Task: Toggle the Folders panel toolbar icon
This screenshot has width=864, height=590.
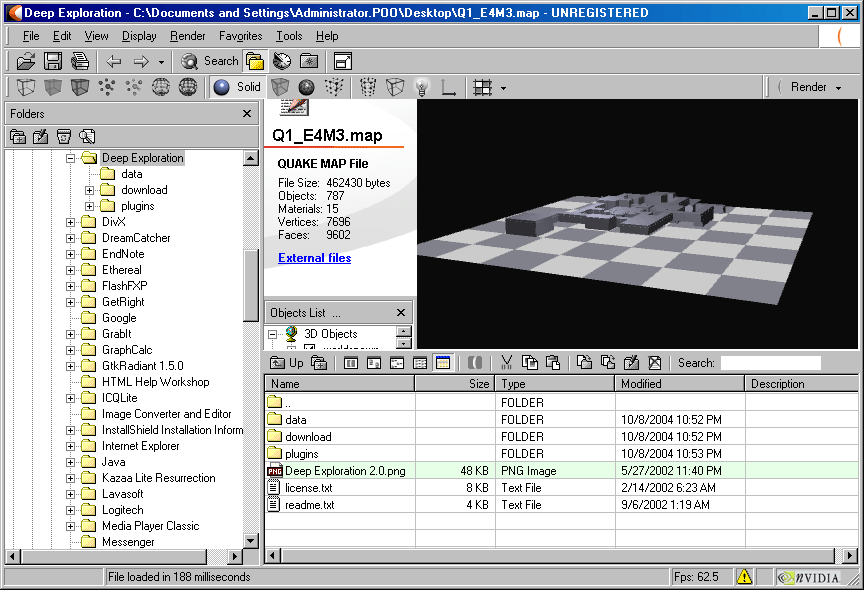Action: [x=255, y=61]
